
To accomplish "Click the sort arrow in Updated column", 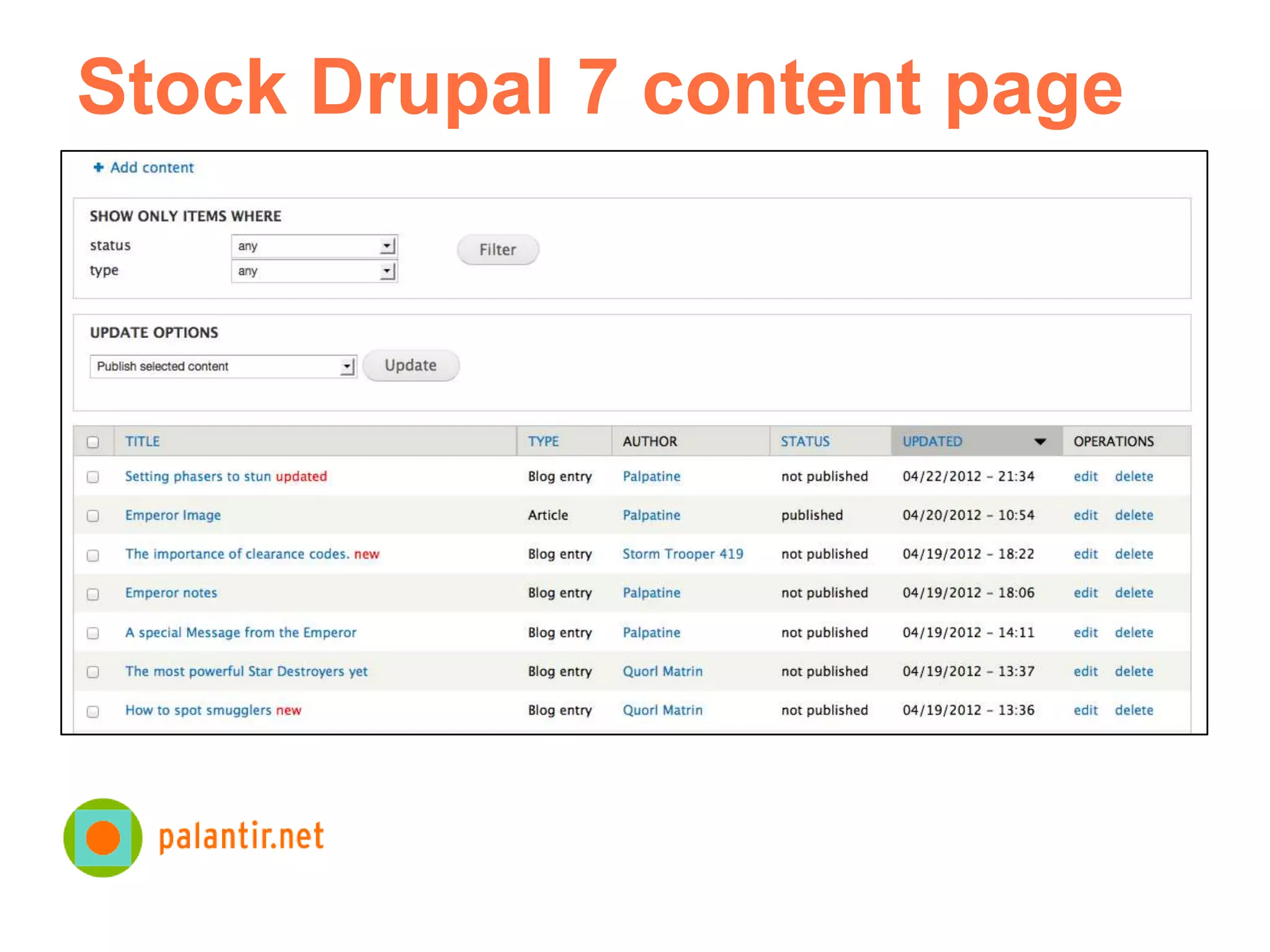I will point(1040,441).
